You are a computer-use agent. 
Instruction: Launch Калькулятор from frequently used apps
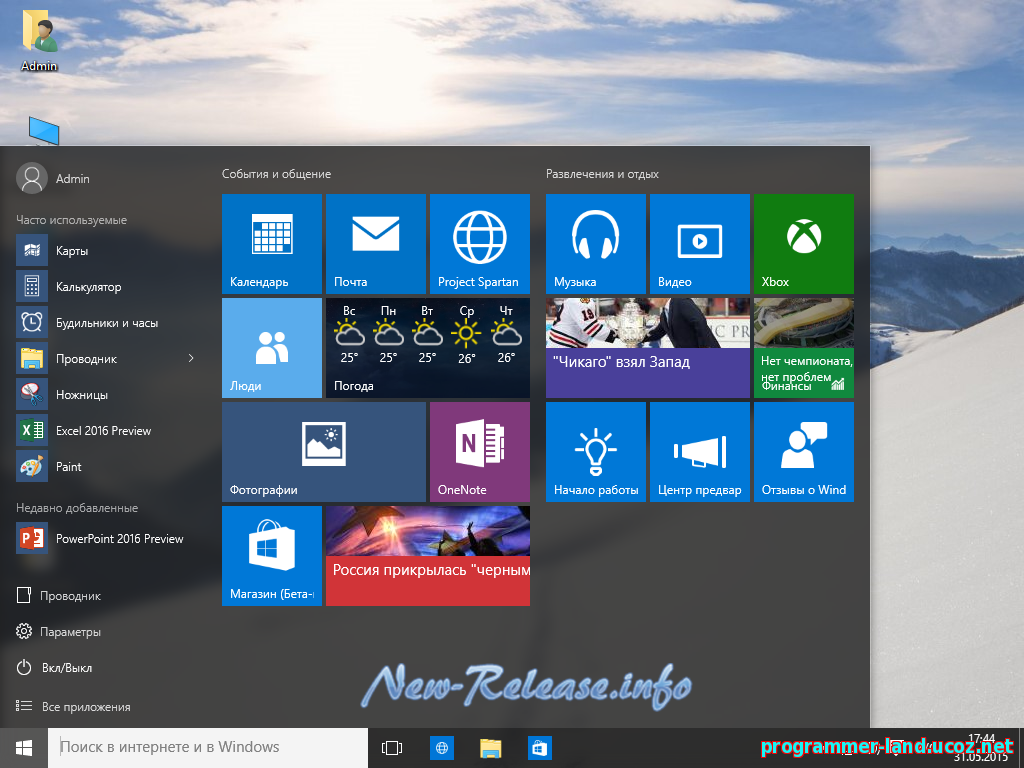click(x=106, y=287)
